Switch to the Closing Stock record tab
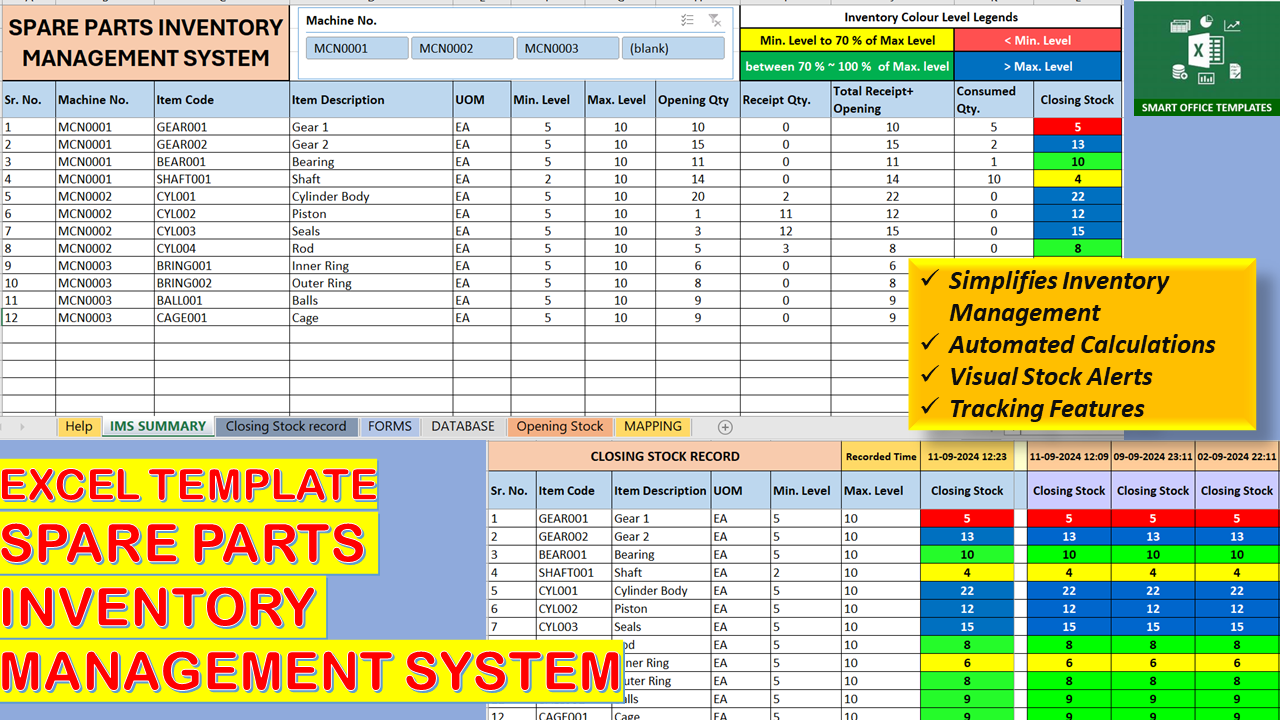This screenshot has width=1280, height=720. point(285,426)
